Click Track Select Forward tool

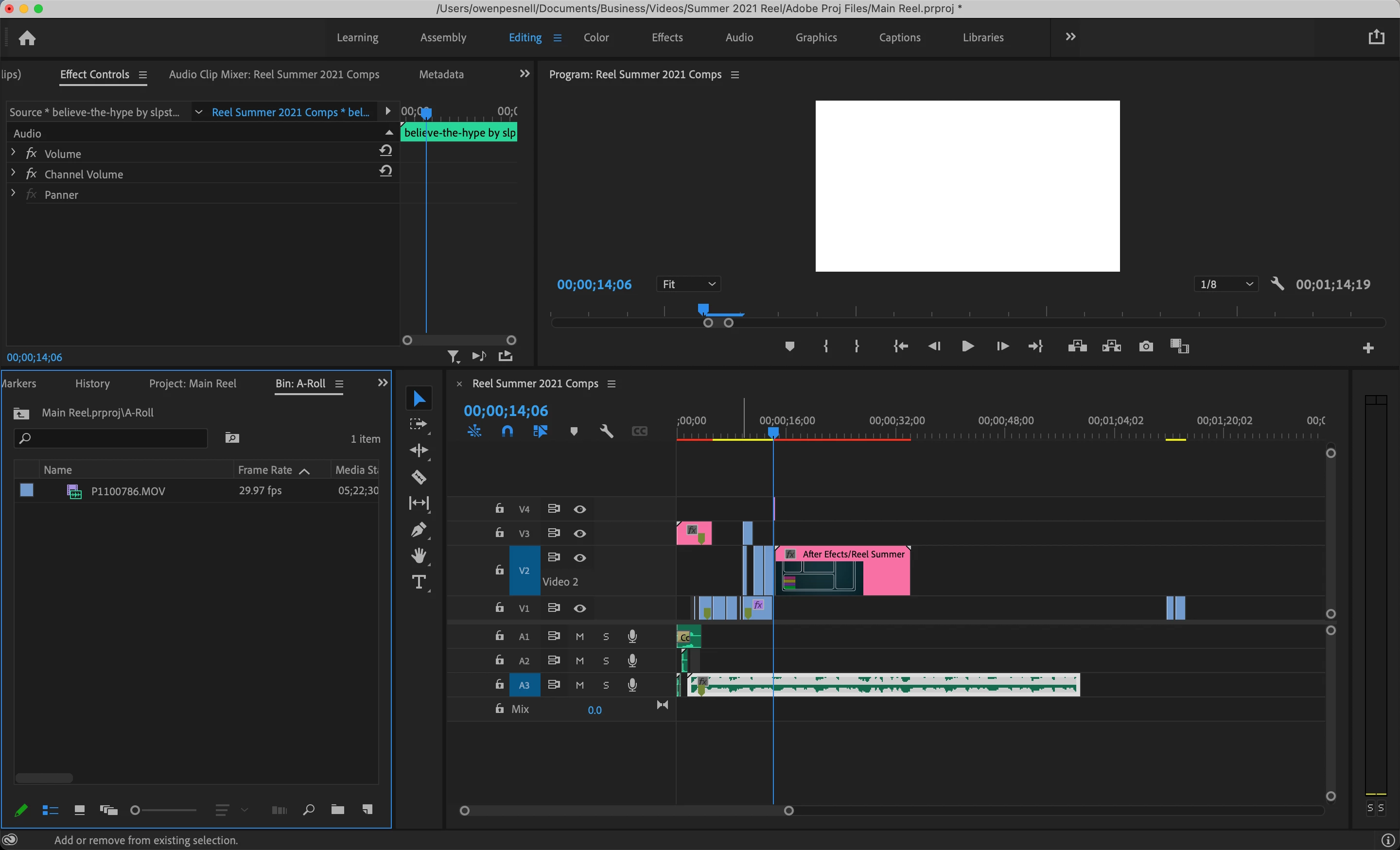pyautogui.click(x=419, y=424)
